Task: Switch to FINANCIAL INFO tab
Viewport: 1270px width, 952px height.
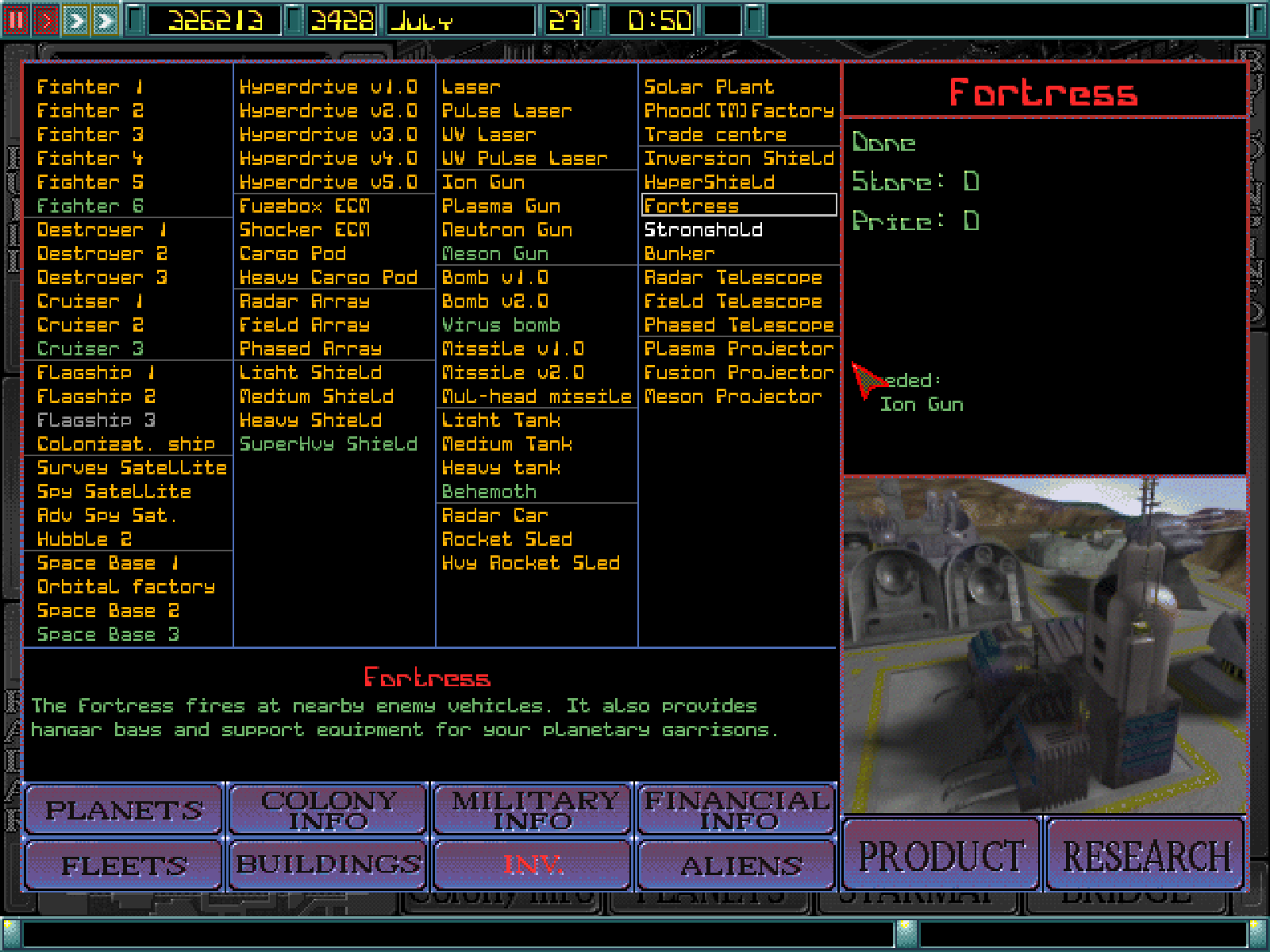Action: [737, 809]
